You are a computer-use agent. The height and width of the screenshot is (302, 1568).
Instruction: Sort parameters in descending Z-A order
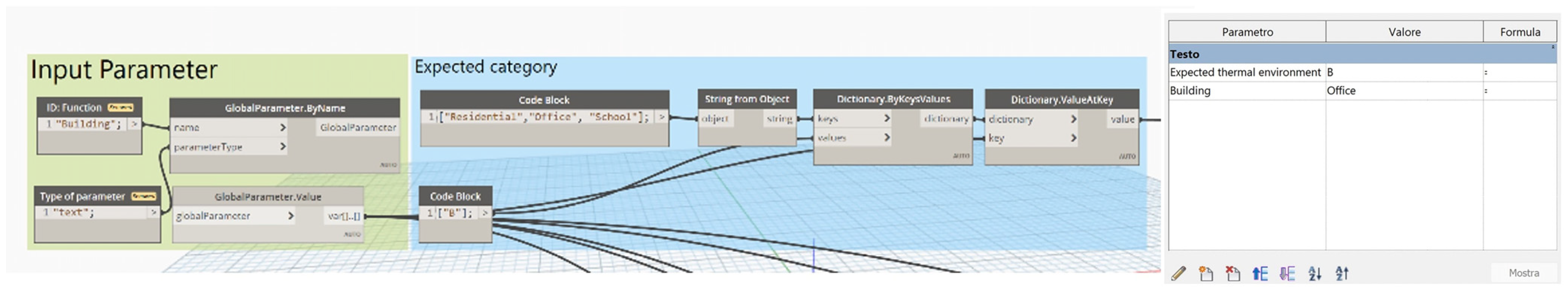1342,273
